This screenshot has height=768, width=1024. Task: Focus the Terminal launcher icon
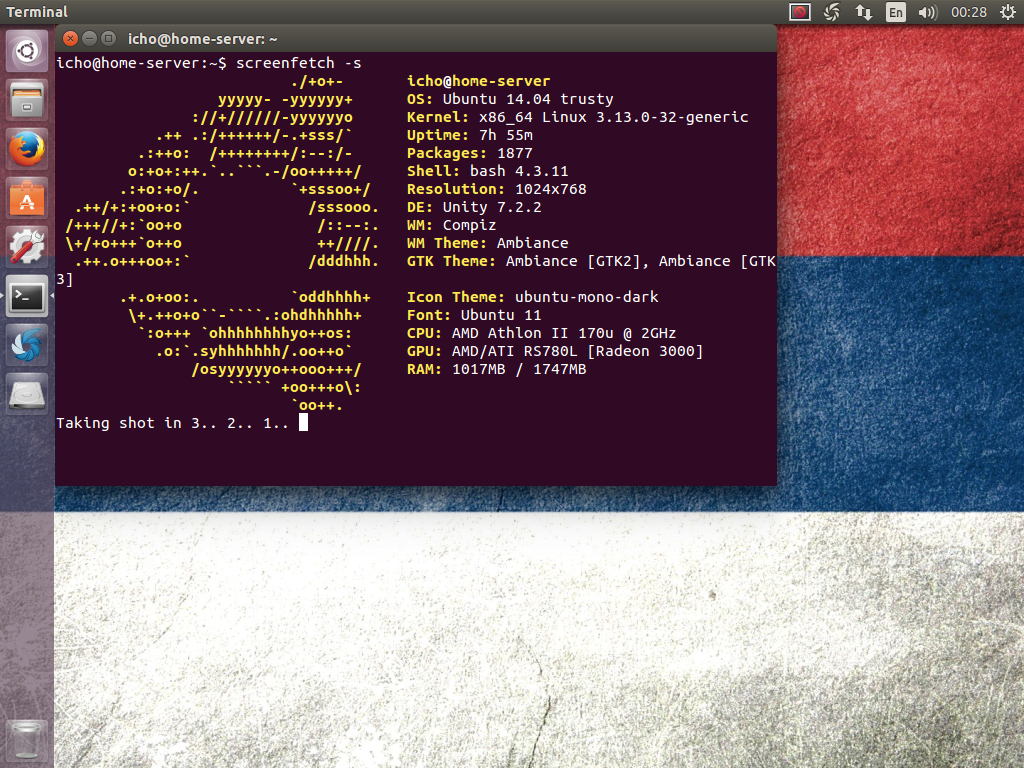(27, 296)
